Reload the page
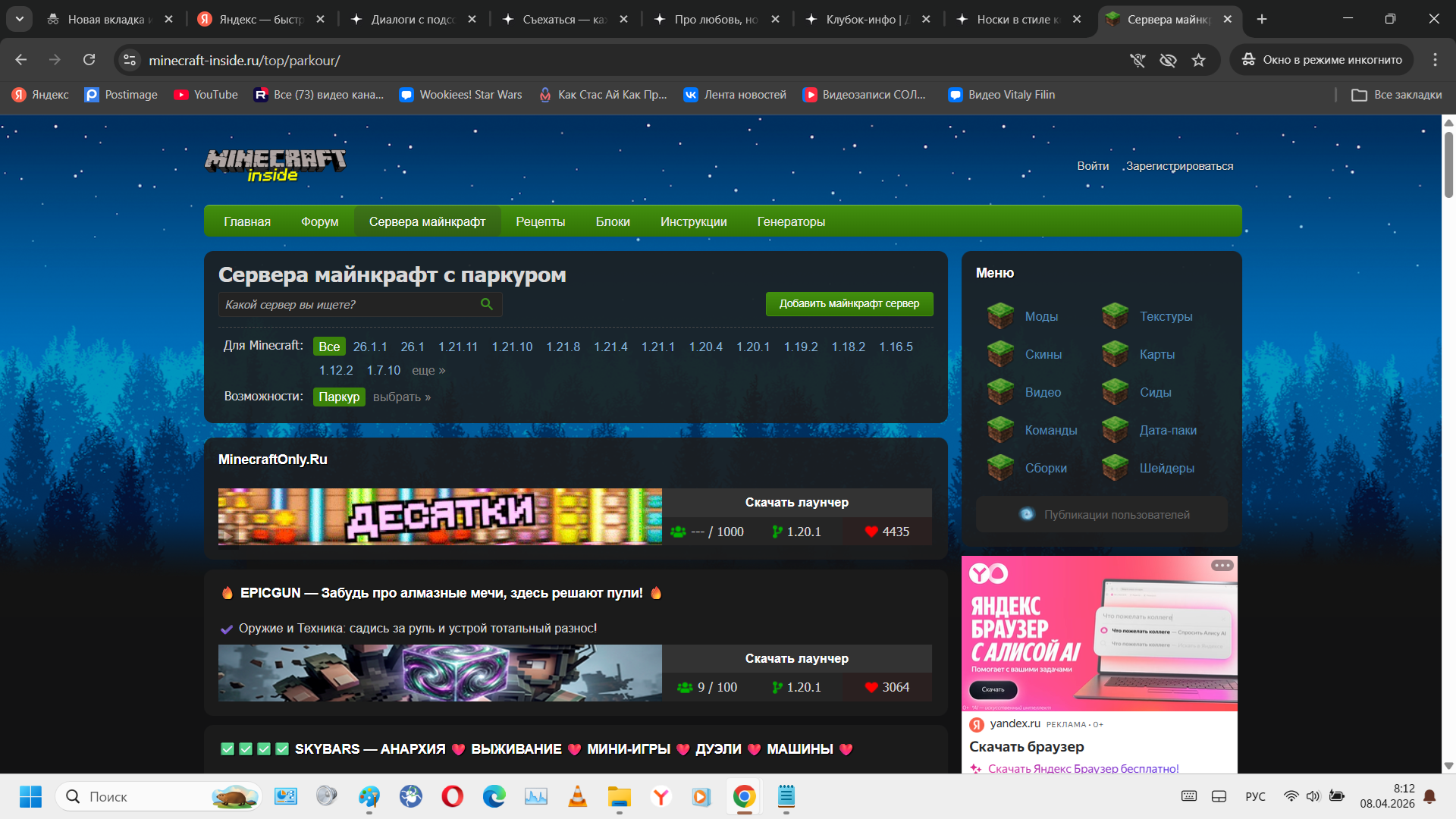 pos(89,60)
